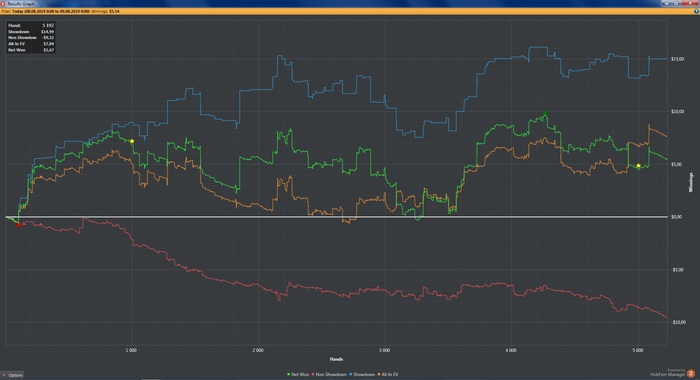Maximize the Results Graph window
The width and height of the screenshot is (700, 380).
pos(677,3)
